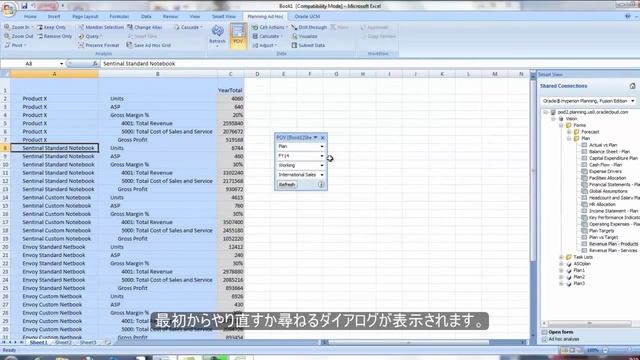Click Change Alias in the ribbon
Viewport: 640px width, 360px height.
point(144,27)
